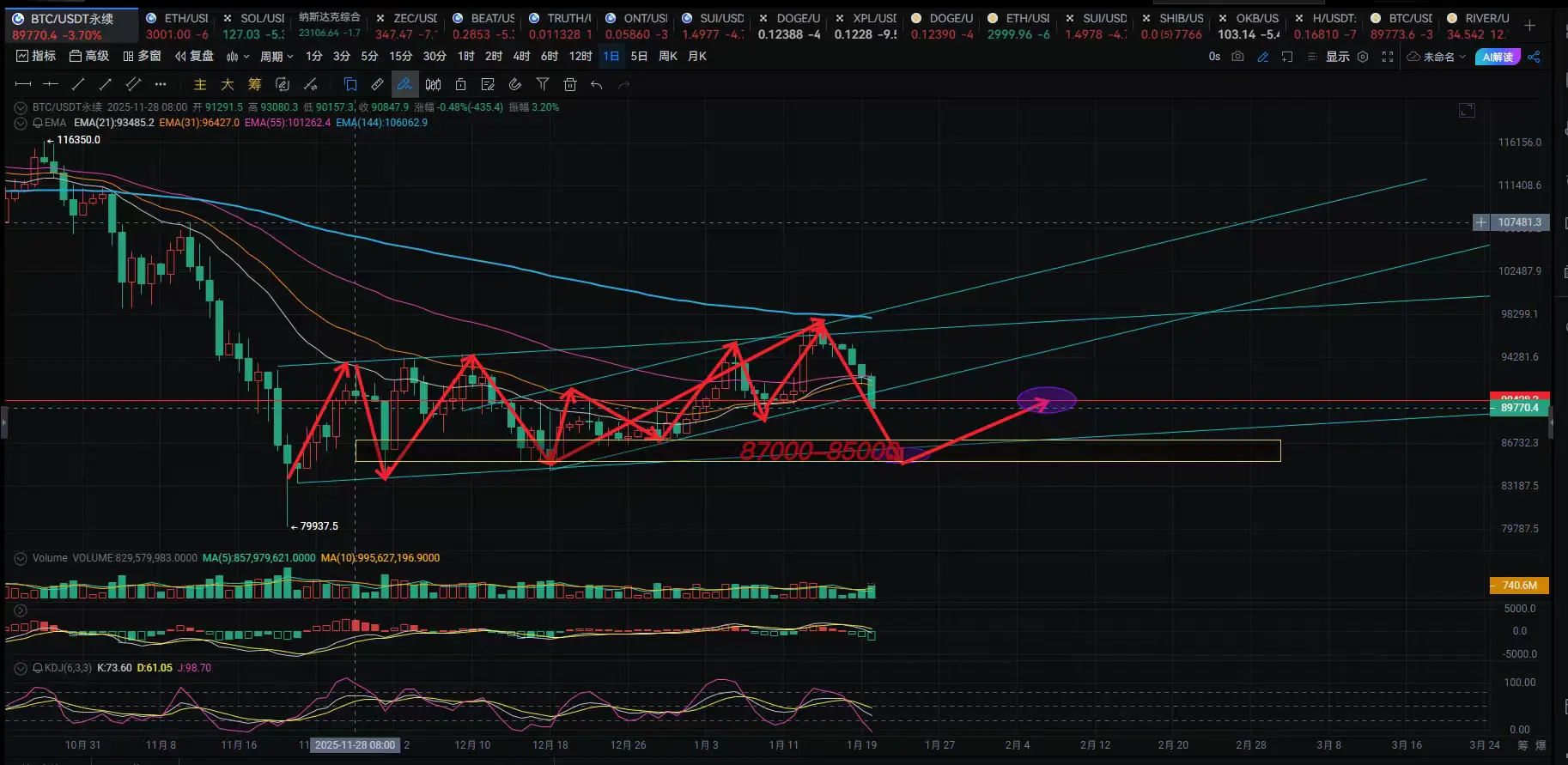The height and width of the screenshot is (765, 1568).
Task: Select the horizontal ray drawing tool
Action: coord(51,84)
